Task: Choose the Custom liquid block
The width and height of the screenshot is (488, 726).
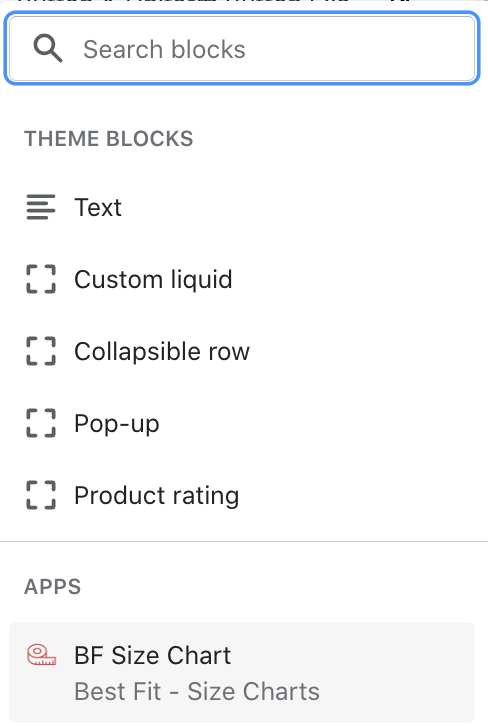Action: pos(242,279)
